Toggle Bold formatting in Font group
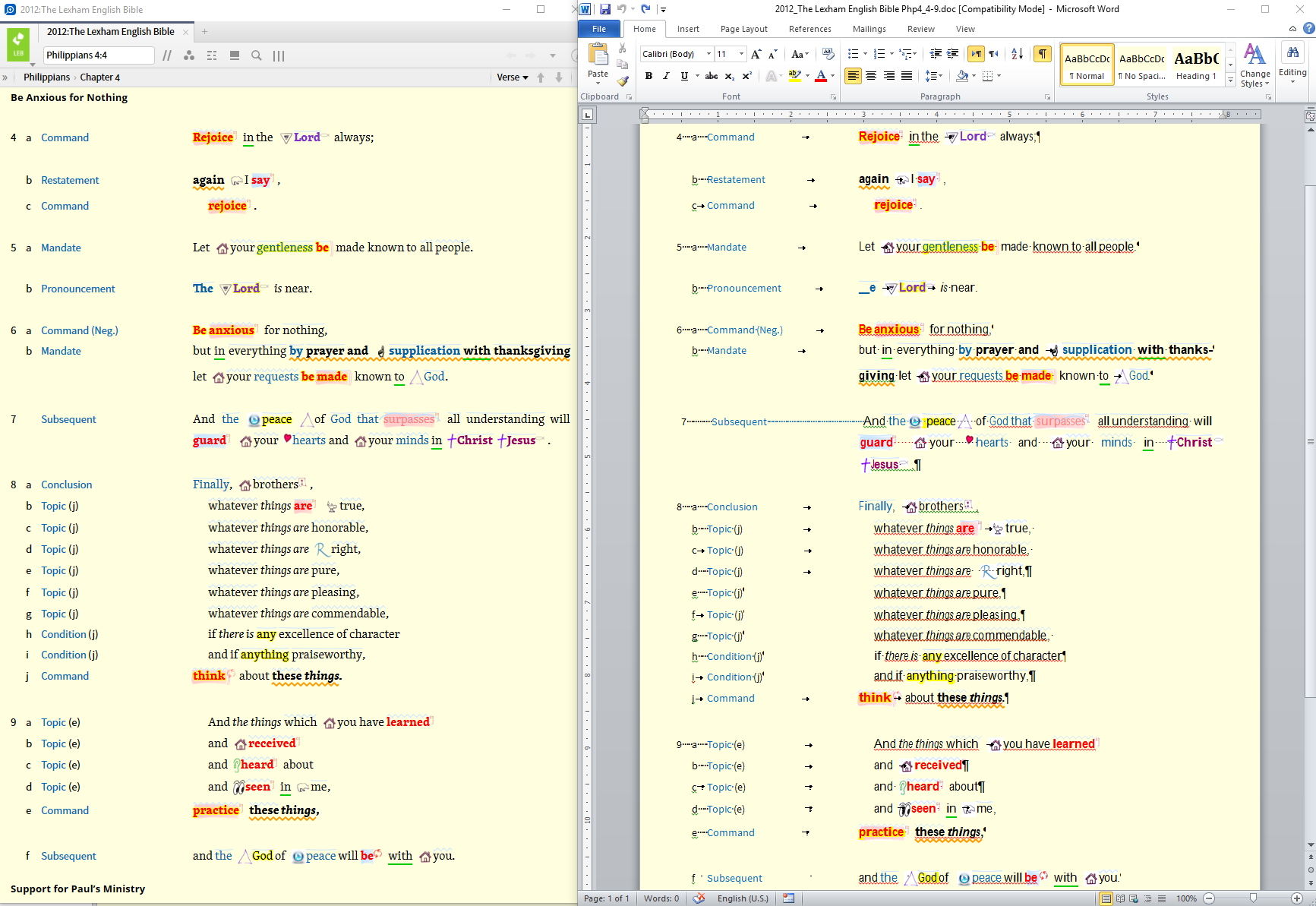1316x906 pixels. click(x=649, y=76)
